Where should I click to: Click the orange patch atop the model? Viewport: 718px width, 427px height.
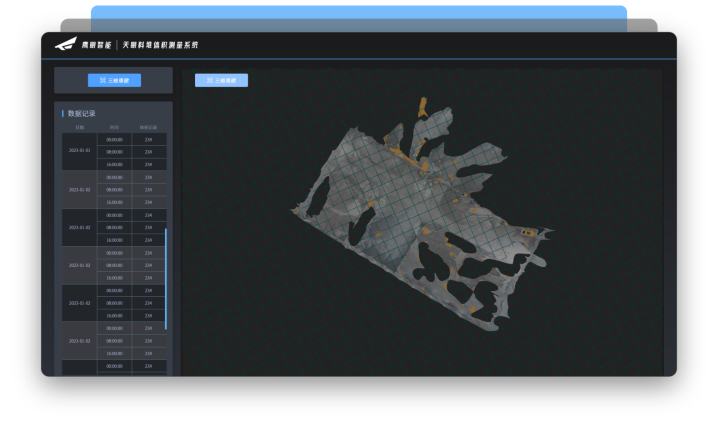pos(422,107)
